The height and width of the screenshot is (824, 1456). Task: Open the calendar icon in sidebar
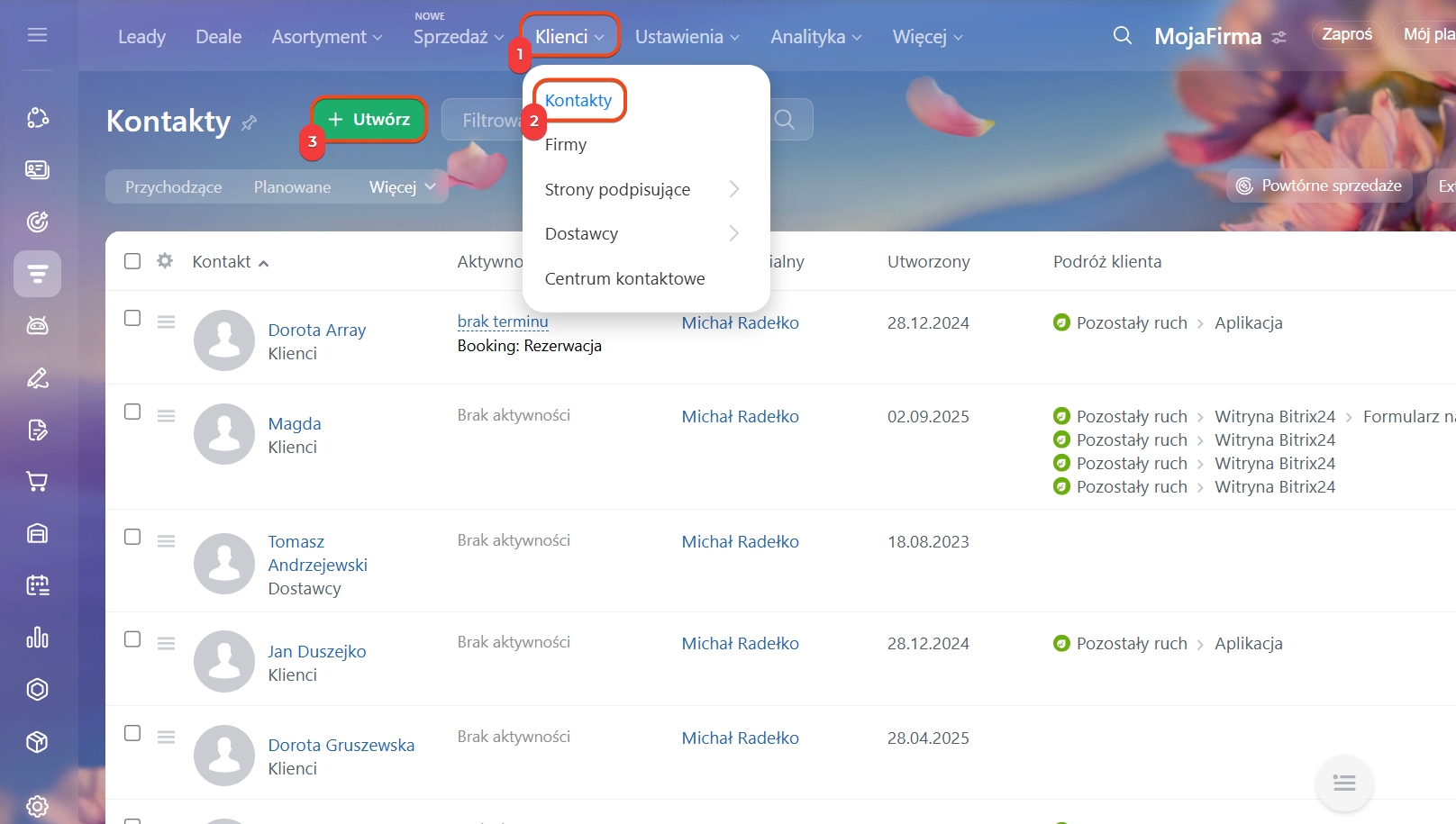click(x=37, y=586)
